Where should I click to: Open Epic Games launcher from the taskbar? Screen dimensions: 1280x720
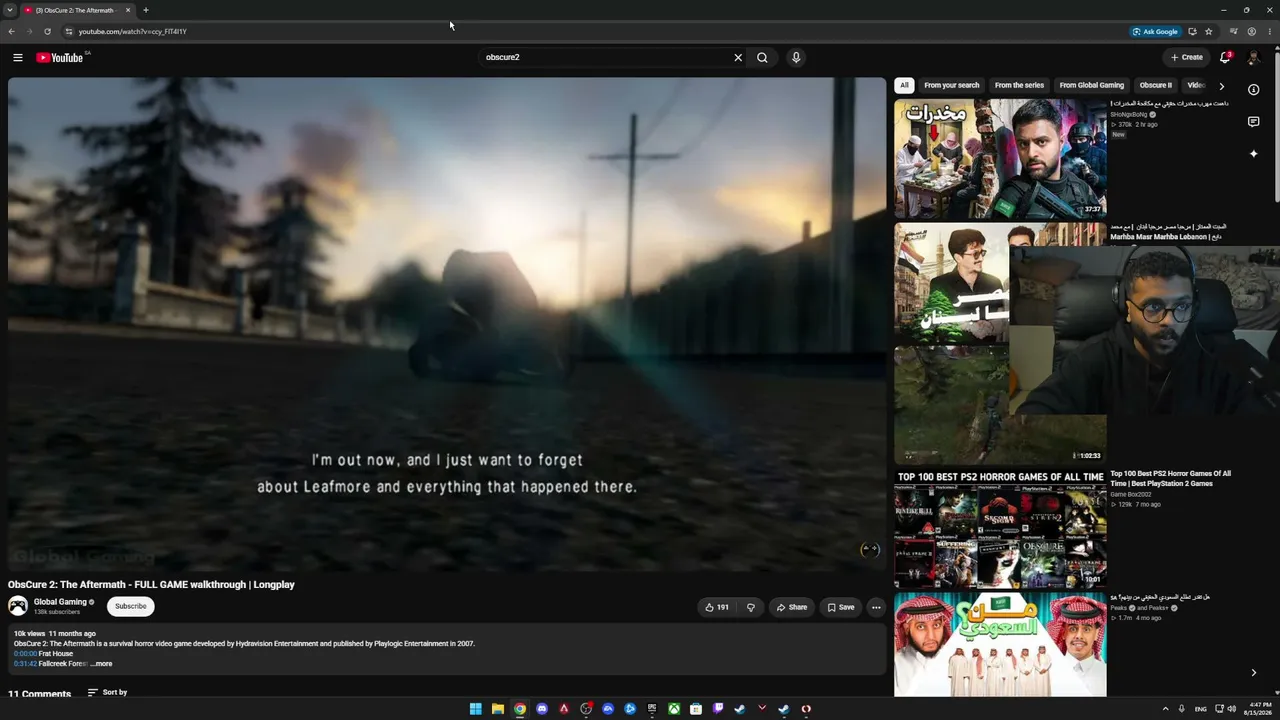[x=652, y=709]
